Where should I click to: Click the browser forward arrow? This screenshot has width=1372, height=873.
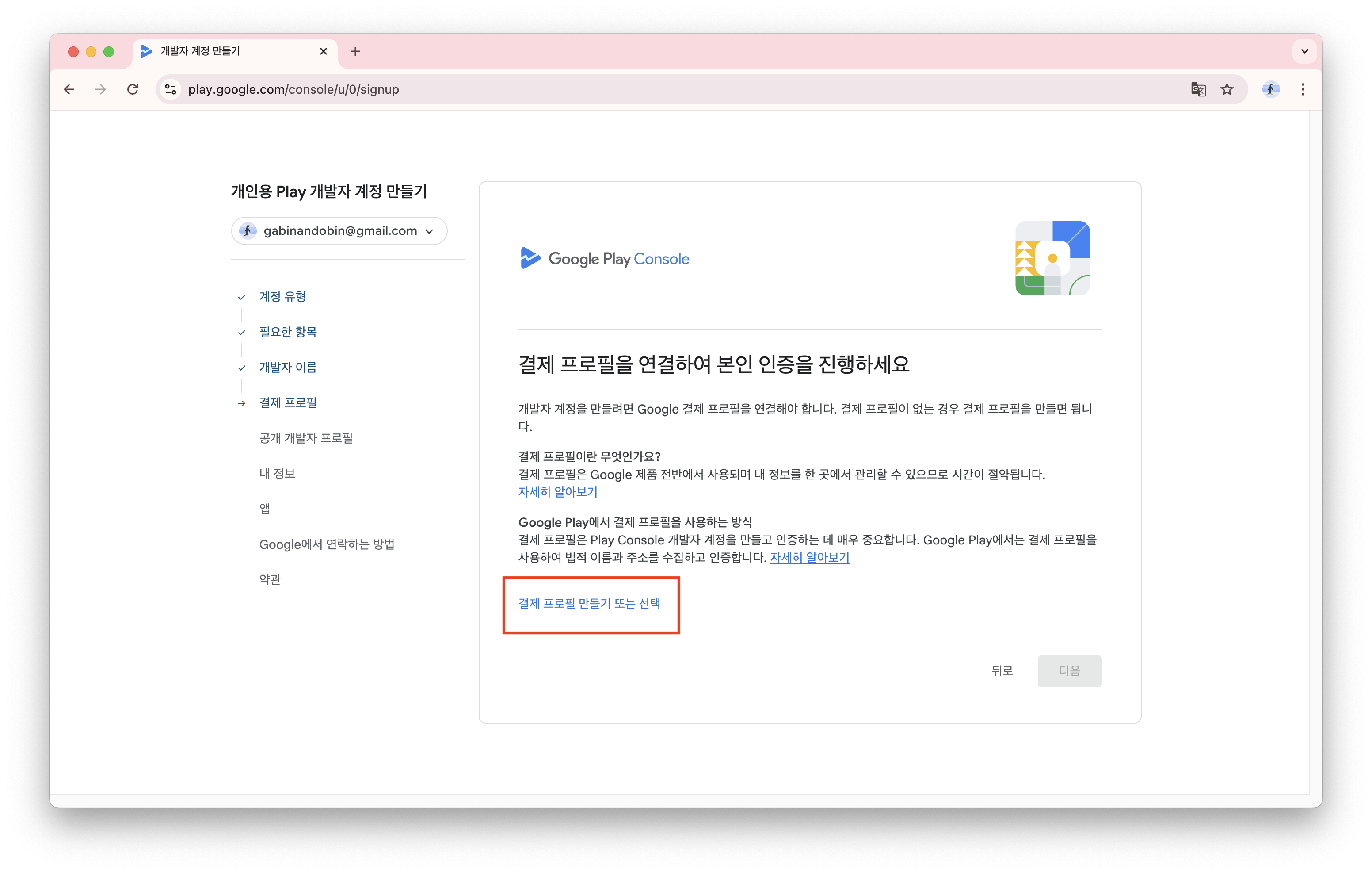coord(100,89)
